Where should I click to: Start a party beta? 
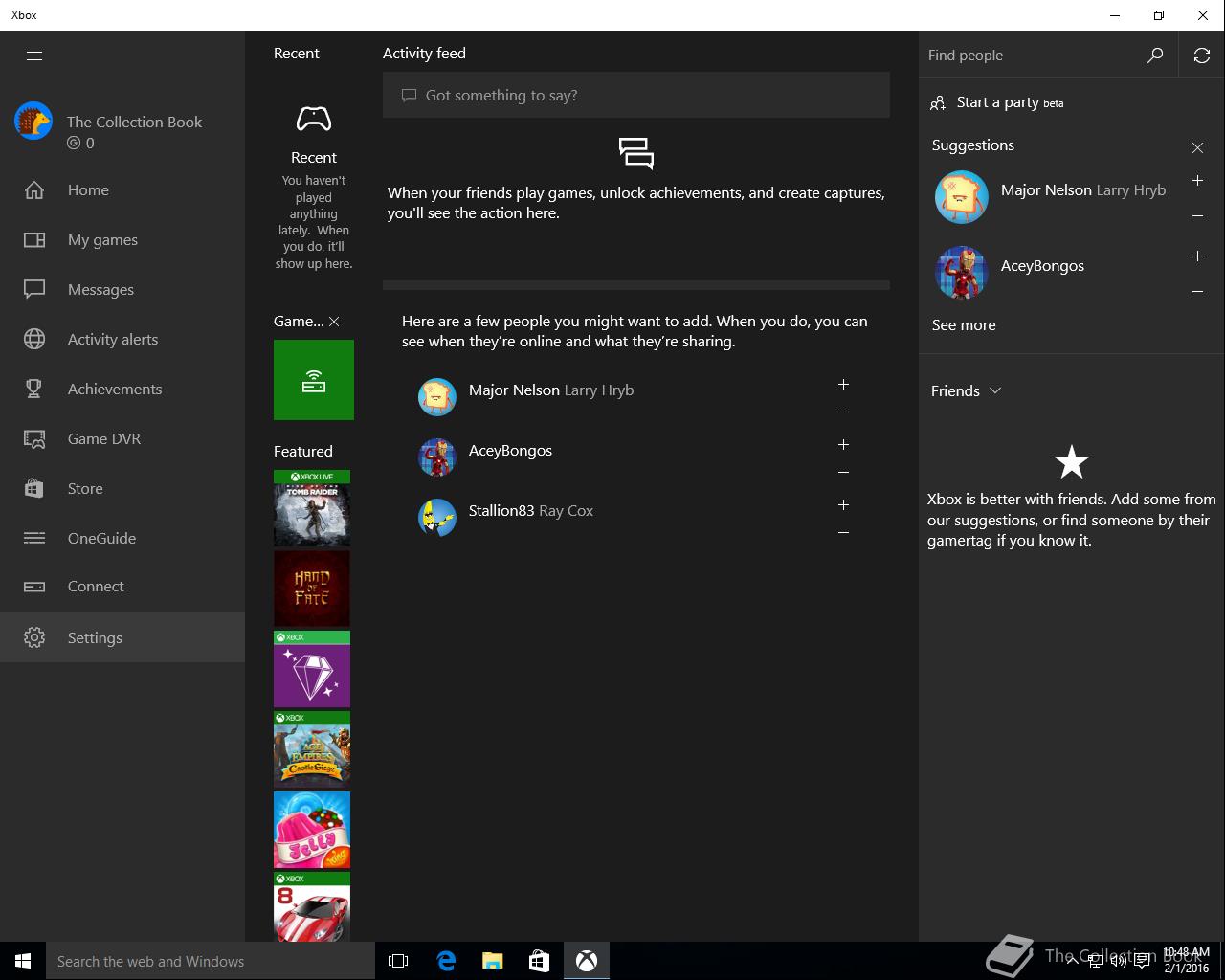click(x=996, y=102)
